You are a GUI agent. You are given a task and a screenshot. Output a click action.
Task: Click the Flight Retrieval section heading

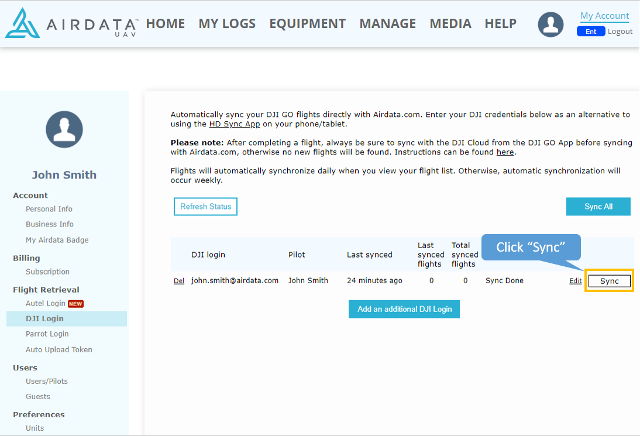46,290
